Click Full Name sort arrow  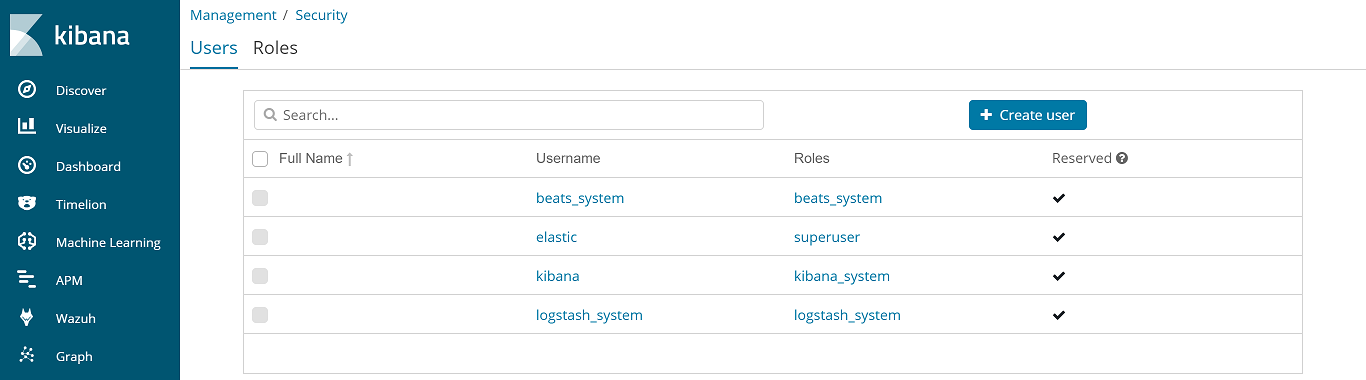tap(350, 159)
